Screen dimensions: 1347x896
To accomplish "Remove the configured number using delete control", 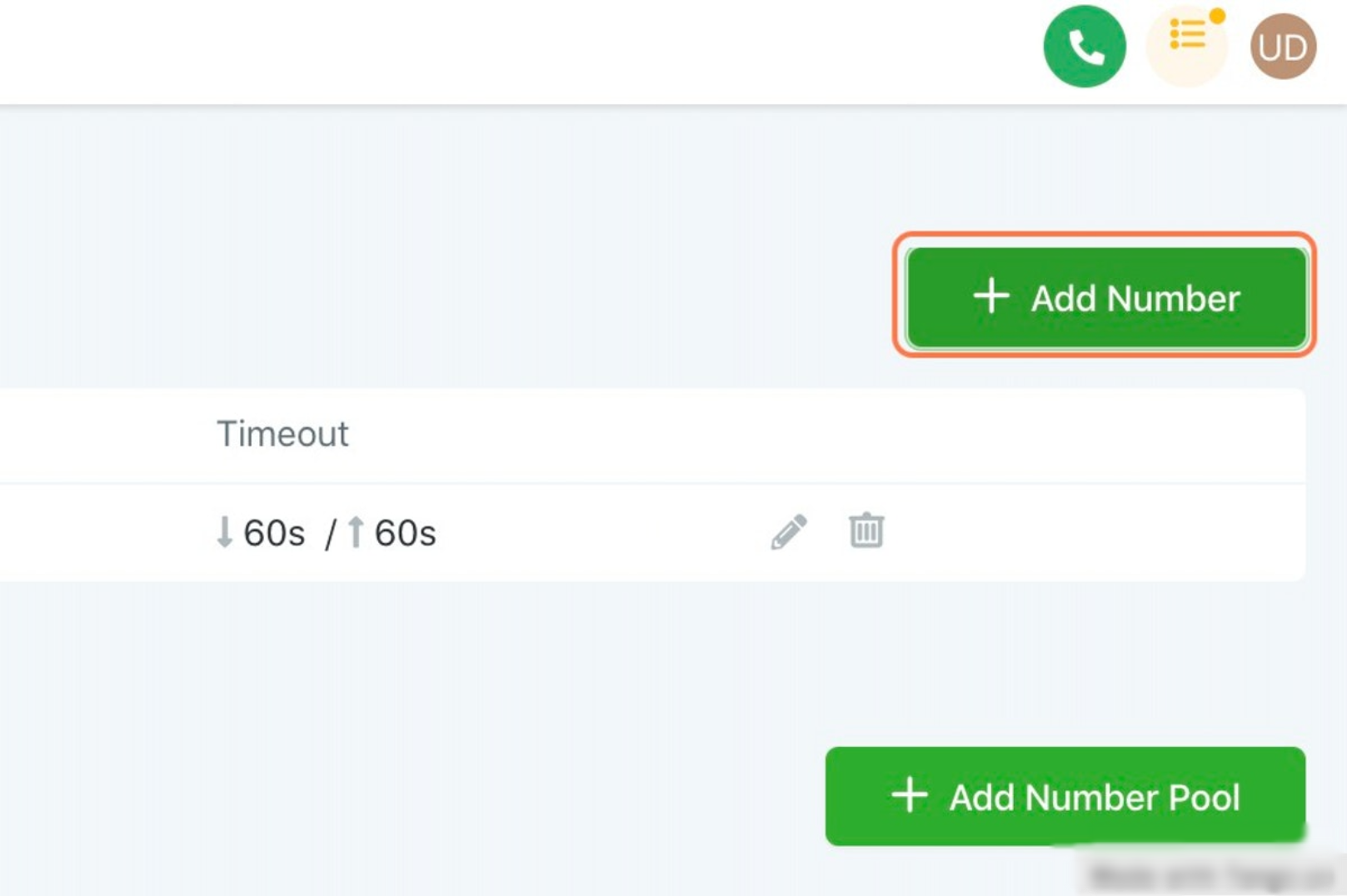I will (x=866, y=530).
